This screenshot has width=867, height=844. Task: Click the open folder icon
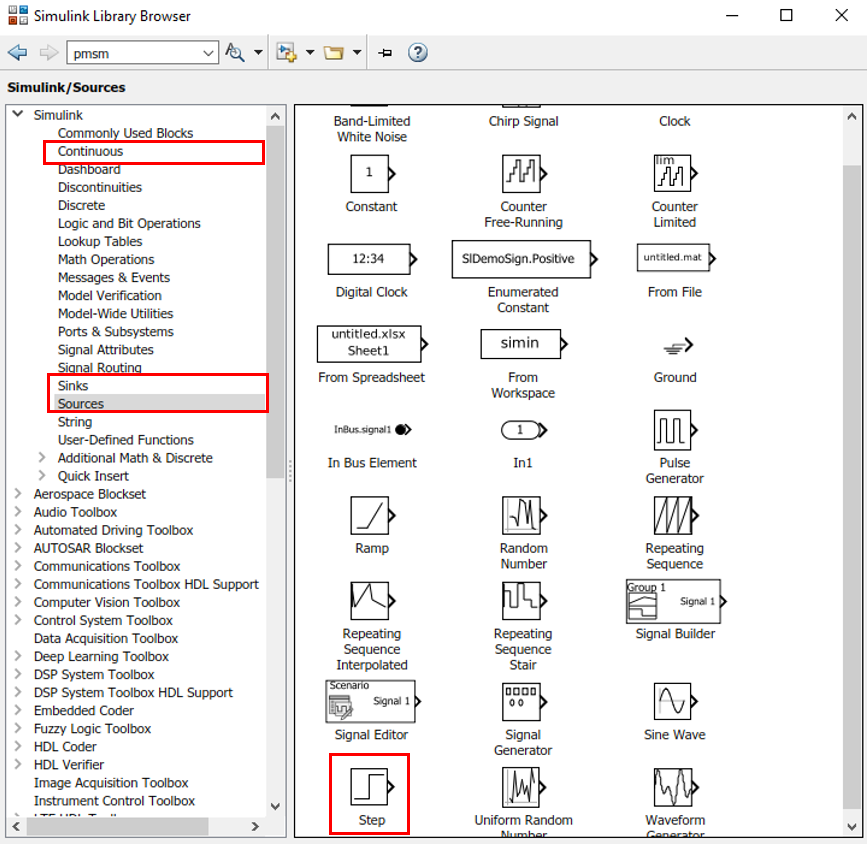tap(333, 53)
